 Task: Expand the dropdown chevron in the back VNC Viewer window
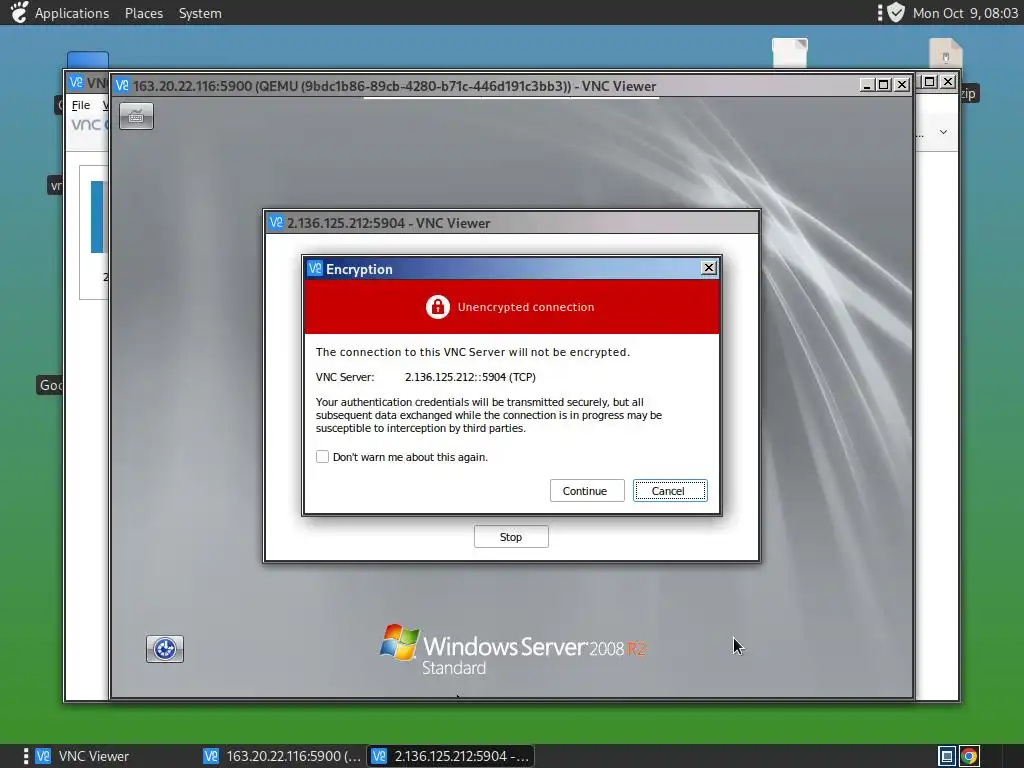pos(943,132)
